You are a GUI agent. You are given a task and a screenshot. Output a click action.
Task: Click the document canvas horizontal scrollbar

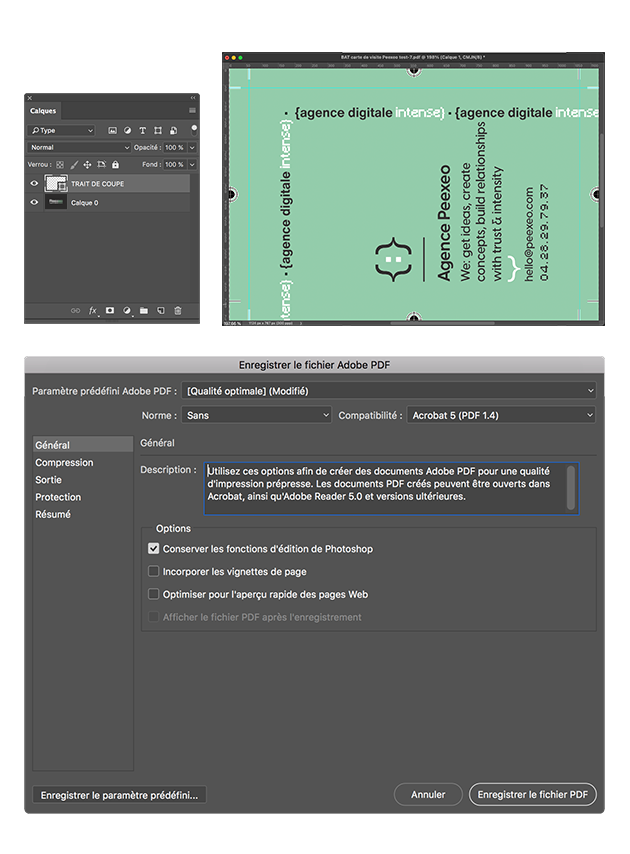coord(443,323)
